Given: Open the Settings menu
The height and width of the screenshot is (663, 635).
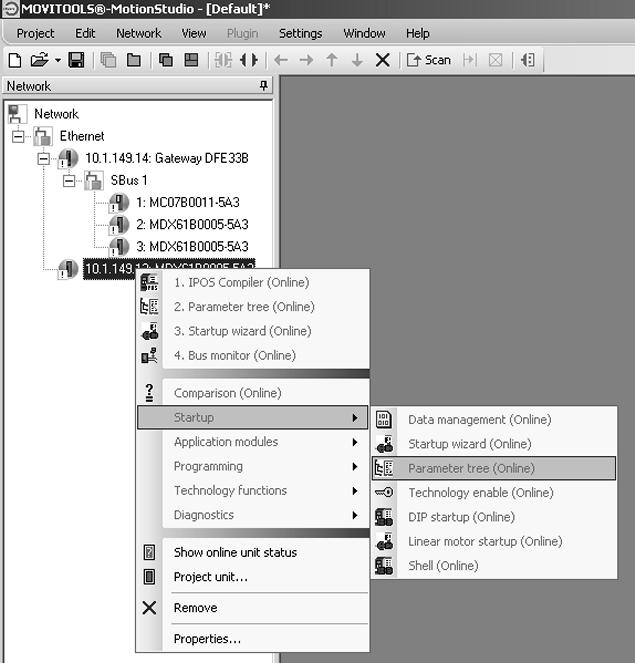Looking at the screenshot, I should [x=301, y=33].
